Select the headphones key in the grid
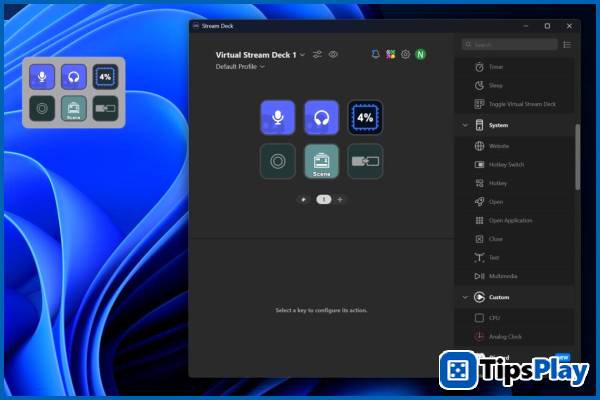 pyautogui.click(x=321, y=117)
